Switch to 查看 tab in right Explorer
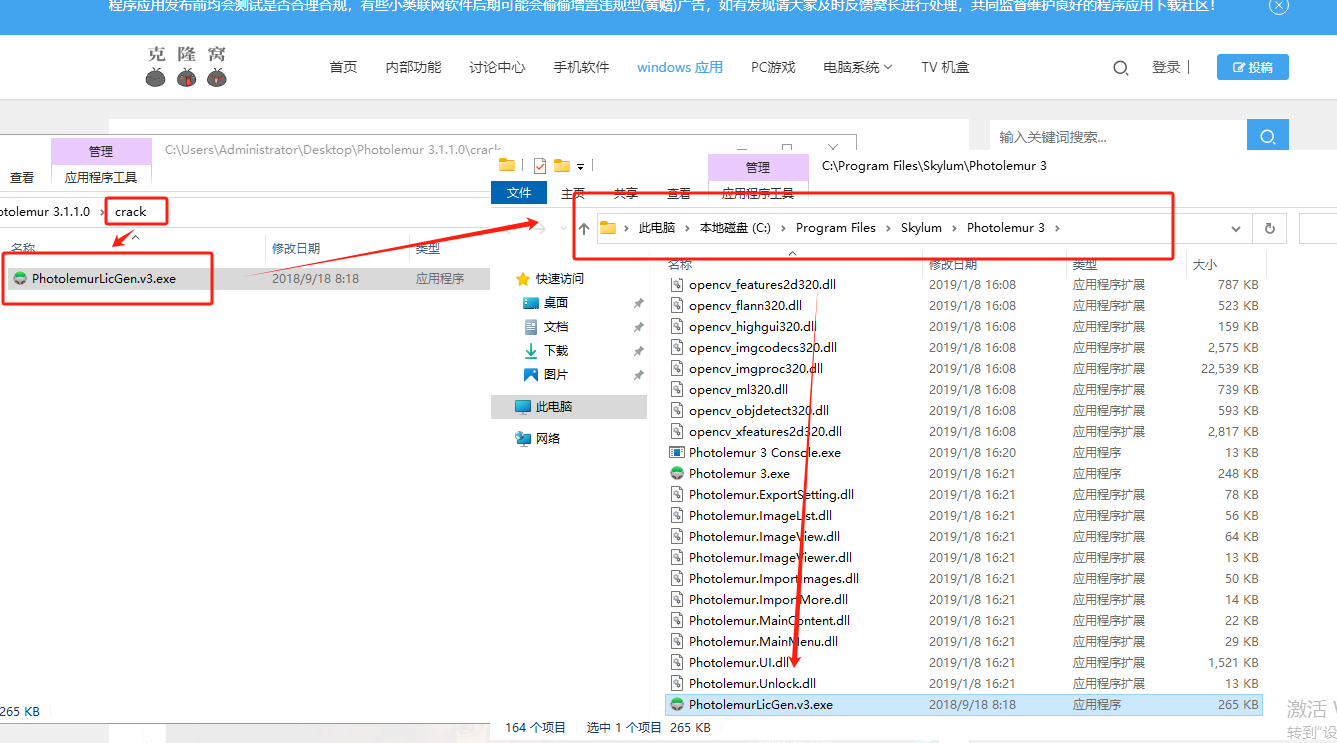The width and height of the screenshot is (1337, 743). pos(679,194)
